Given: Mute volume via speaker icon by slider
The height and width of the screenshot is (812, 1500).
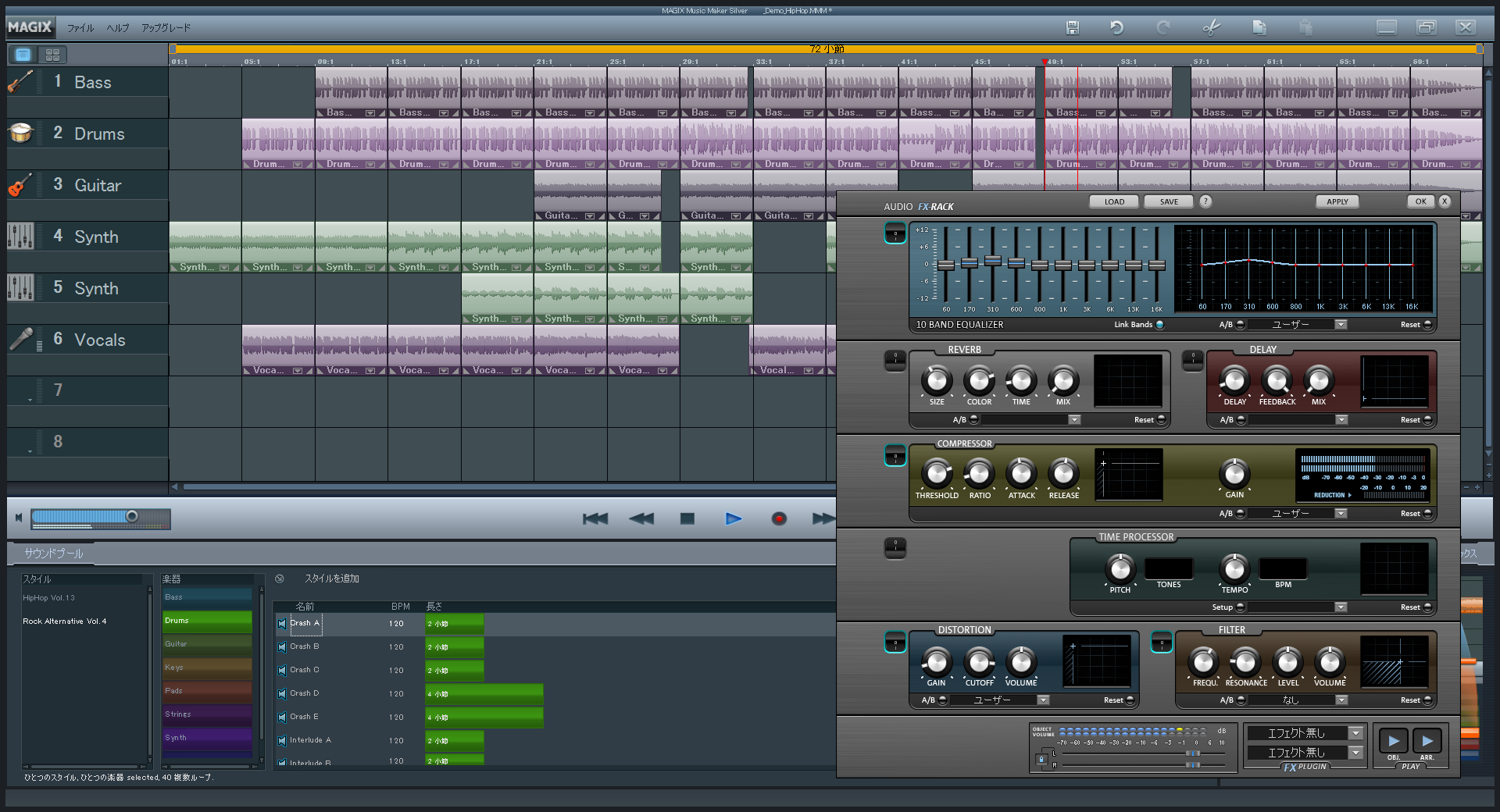Looking at the screenshot, I should [x=19, y=518].
